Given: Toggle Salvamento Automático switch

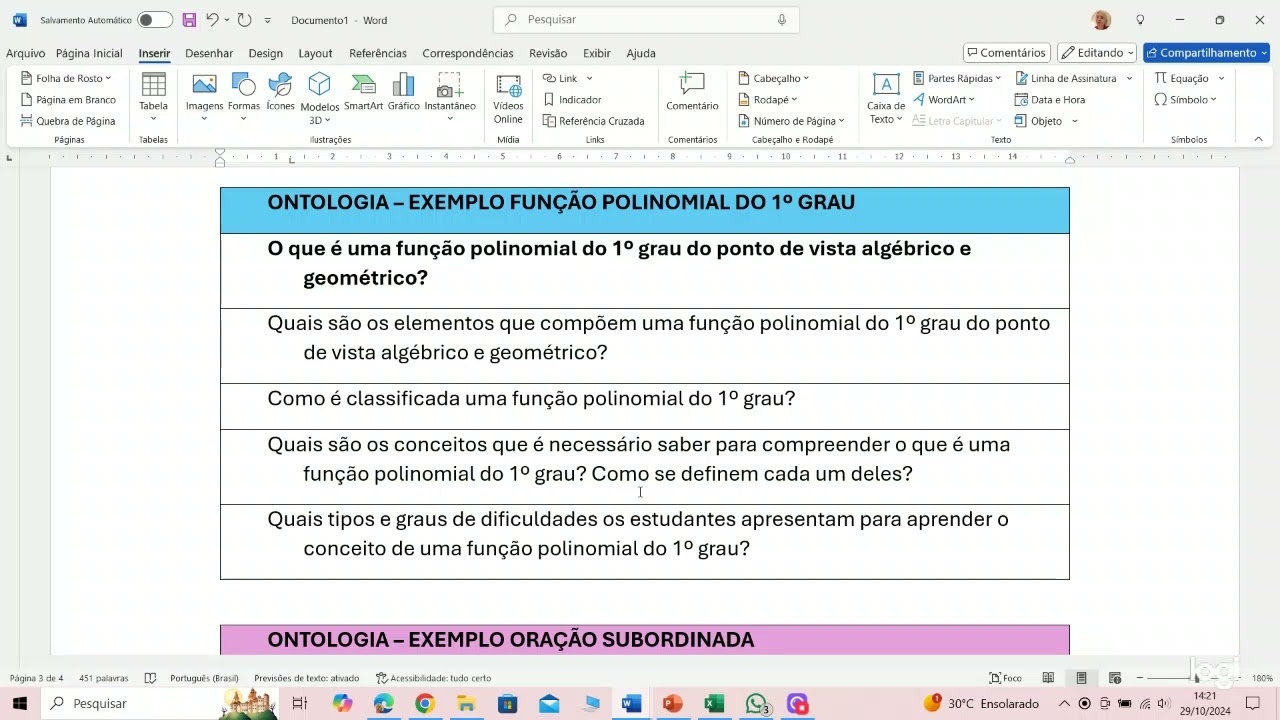Looking at the screenshot, I should pos(155,20).
